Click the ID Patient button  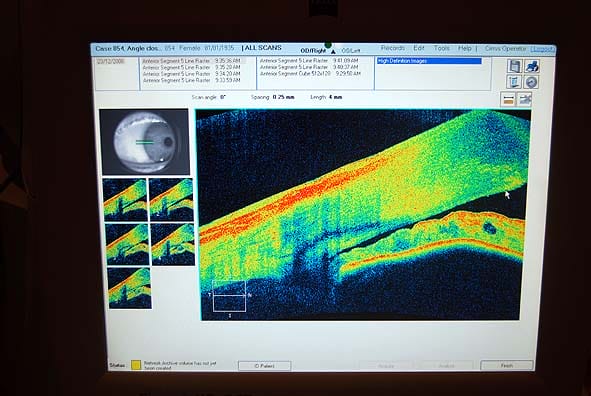click(265, 366)
